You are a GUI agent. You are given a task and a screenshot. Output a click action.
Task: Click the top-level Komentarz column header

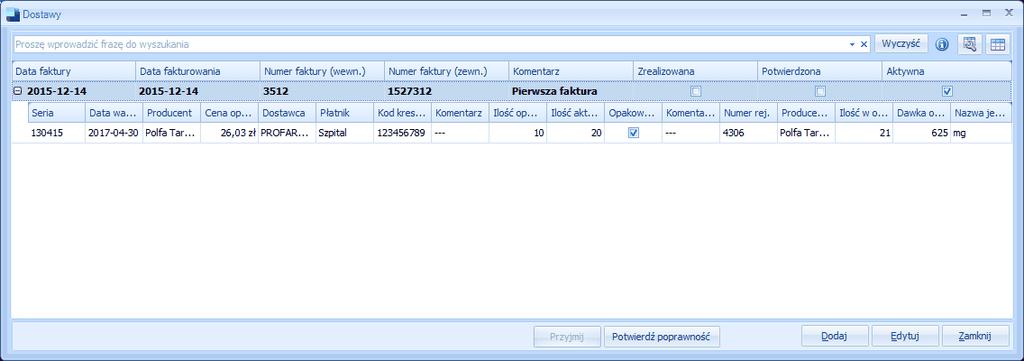pyautogui.click(x=571, y=71)
